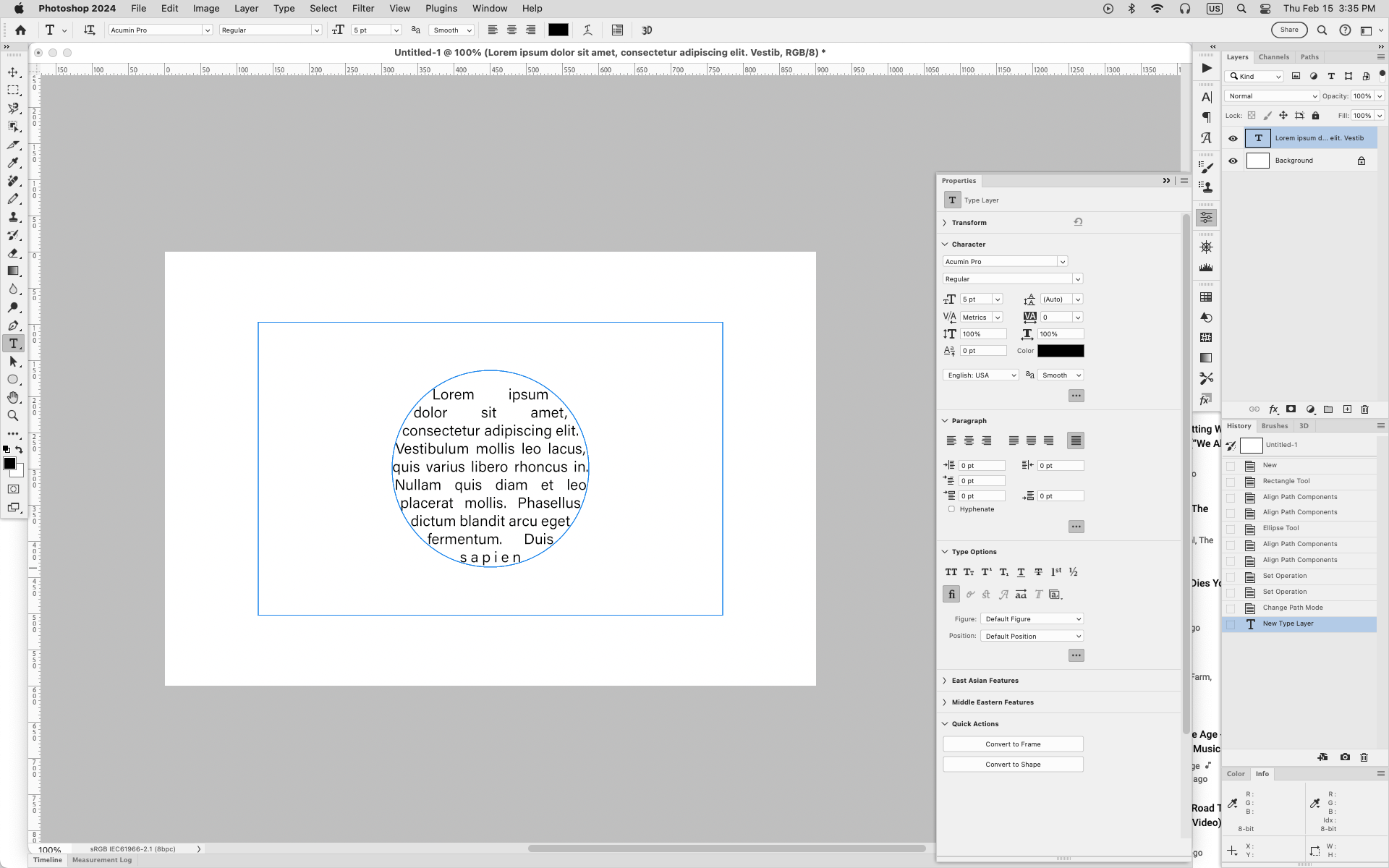This screenshot has width=1389, height=868.
Task: Toggle Superscript in Type Options
Action: [986, 571]
